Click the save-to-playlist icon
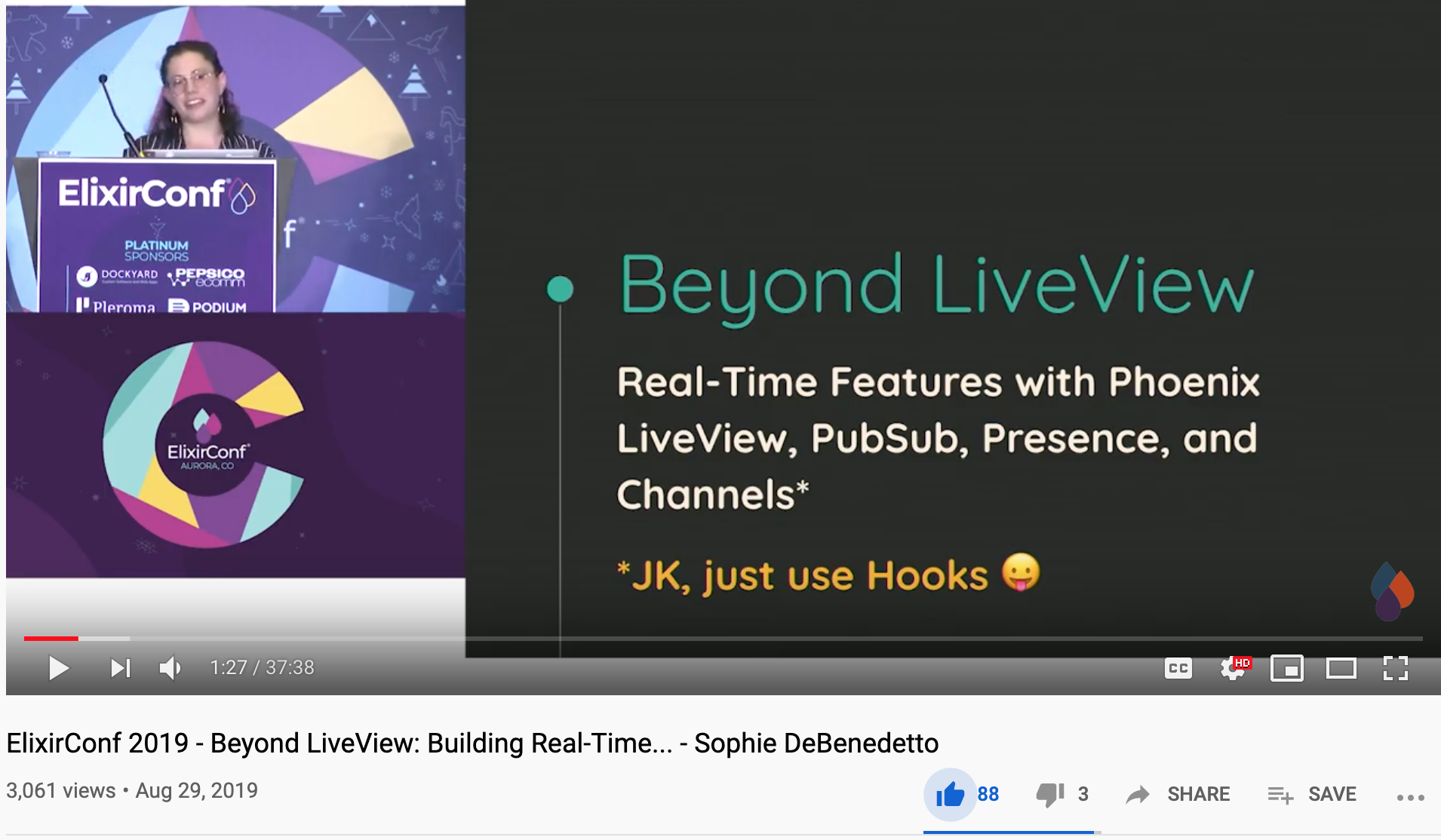This screenshot has width=1441, height=840. coord(1281,795)
